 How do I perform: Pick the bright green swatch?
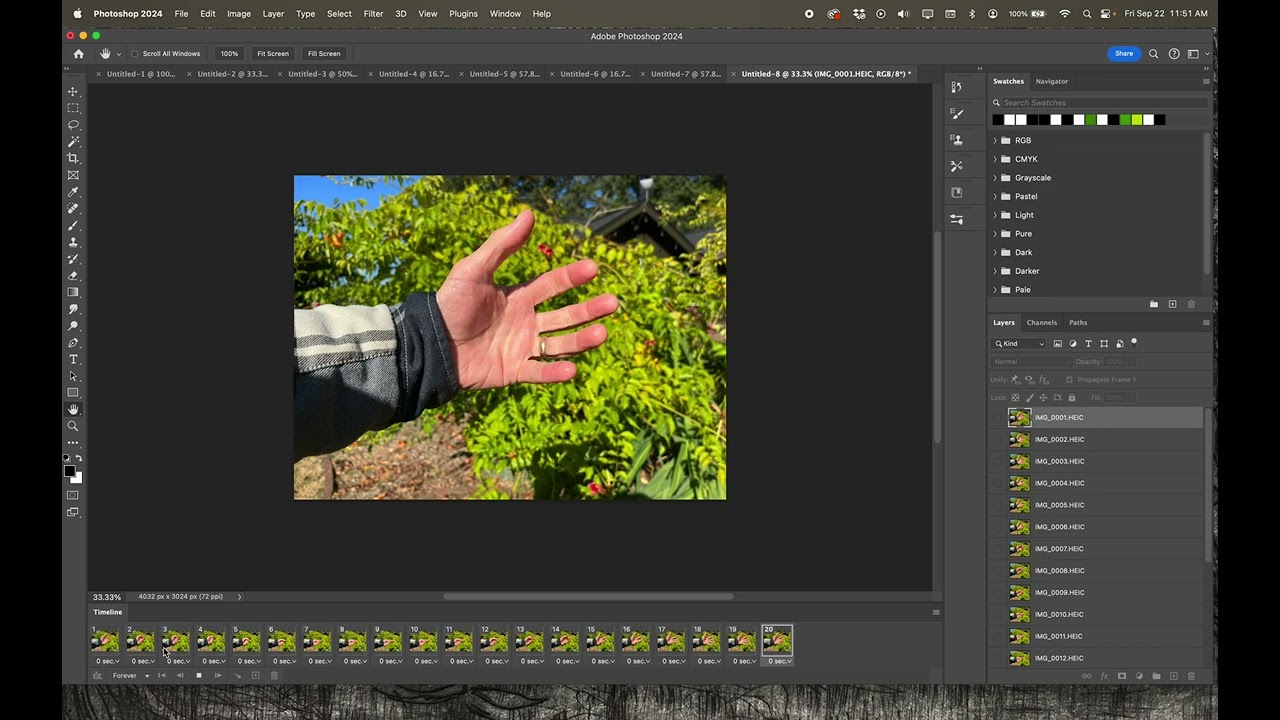(1137, 120)
